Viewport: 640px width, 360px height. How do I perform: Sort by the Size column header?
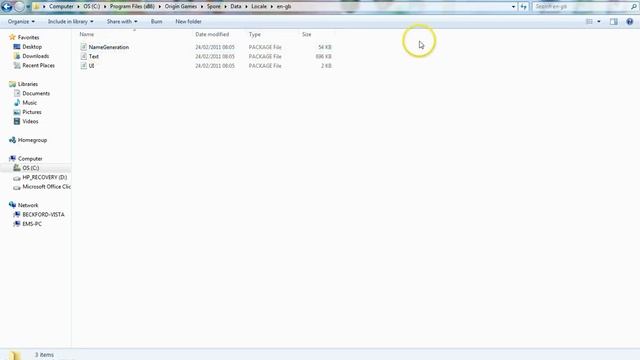[x=307, y=34]
